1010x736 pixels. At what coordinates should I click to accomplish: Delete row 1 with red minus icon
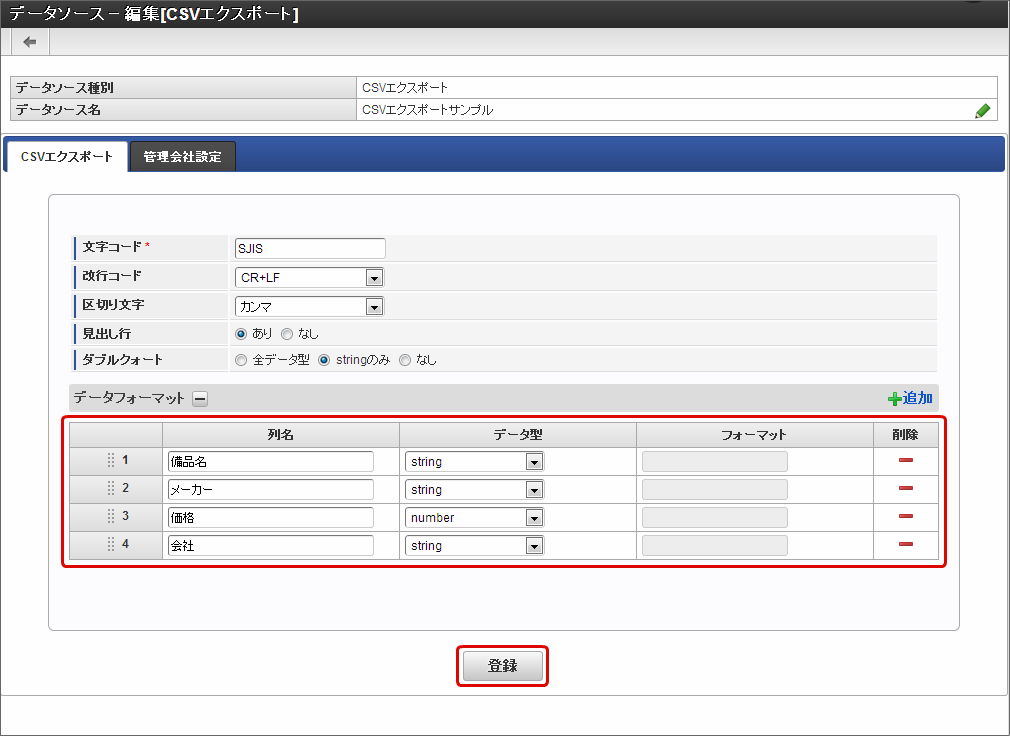905,460
